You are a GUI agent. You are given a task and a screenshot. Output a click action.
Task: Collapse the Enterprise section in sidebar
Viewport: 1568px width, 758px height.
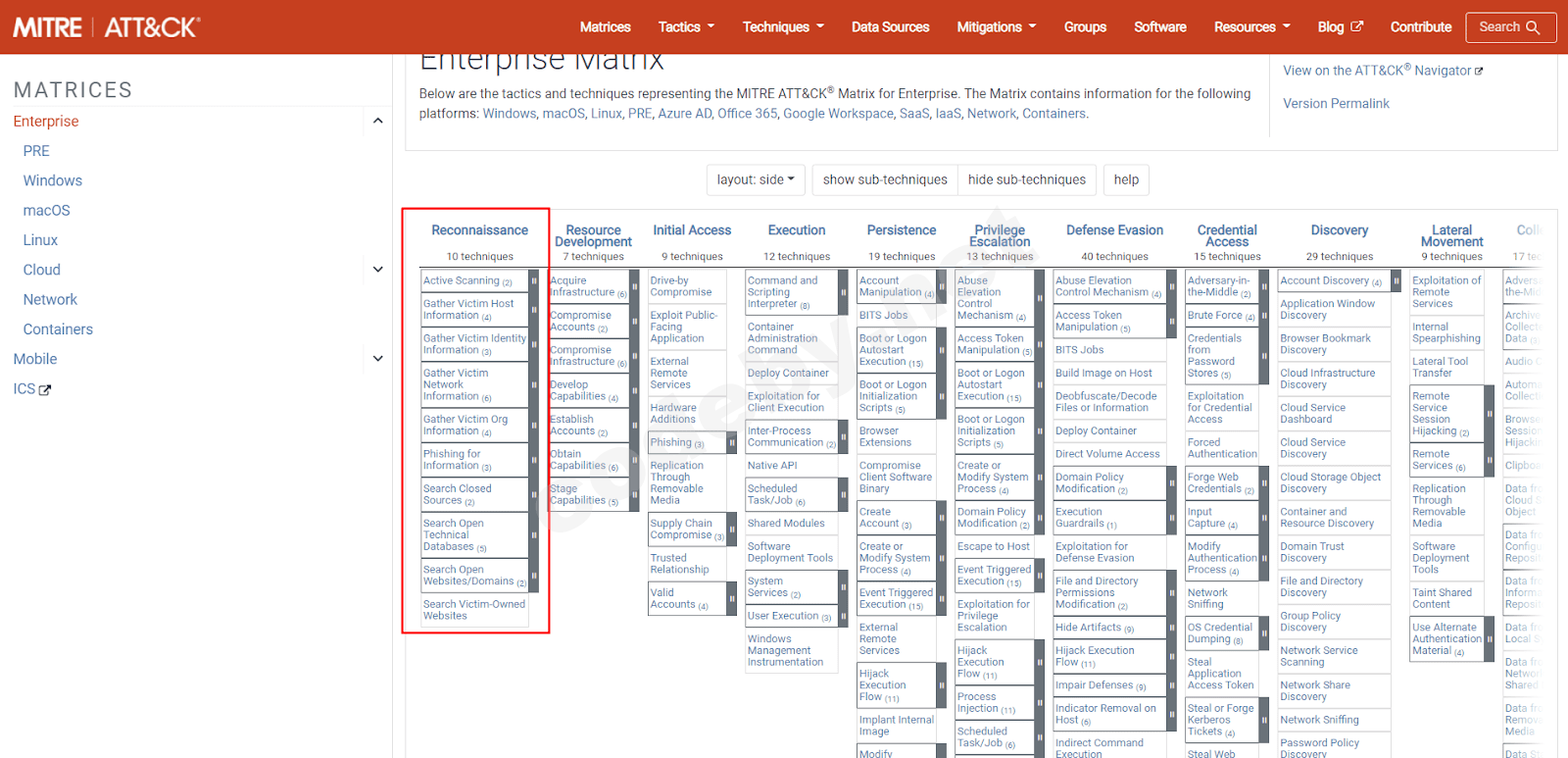(378, 121)
